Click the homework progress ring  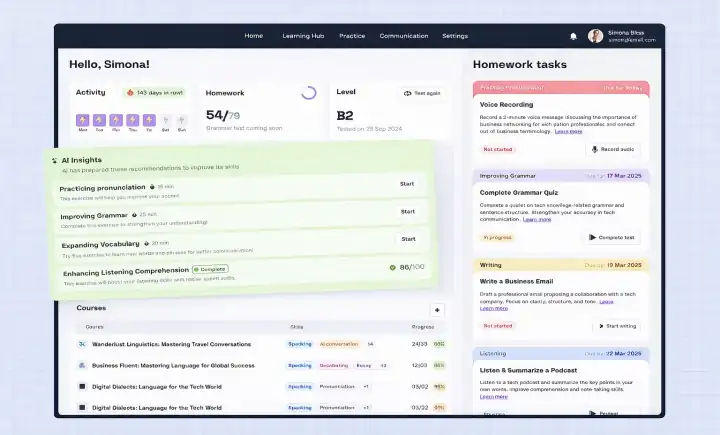(x=309, y=93)
